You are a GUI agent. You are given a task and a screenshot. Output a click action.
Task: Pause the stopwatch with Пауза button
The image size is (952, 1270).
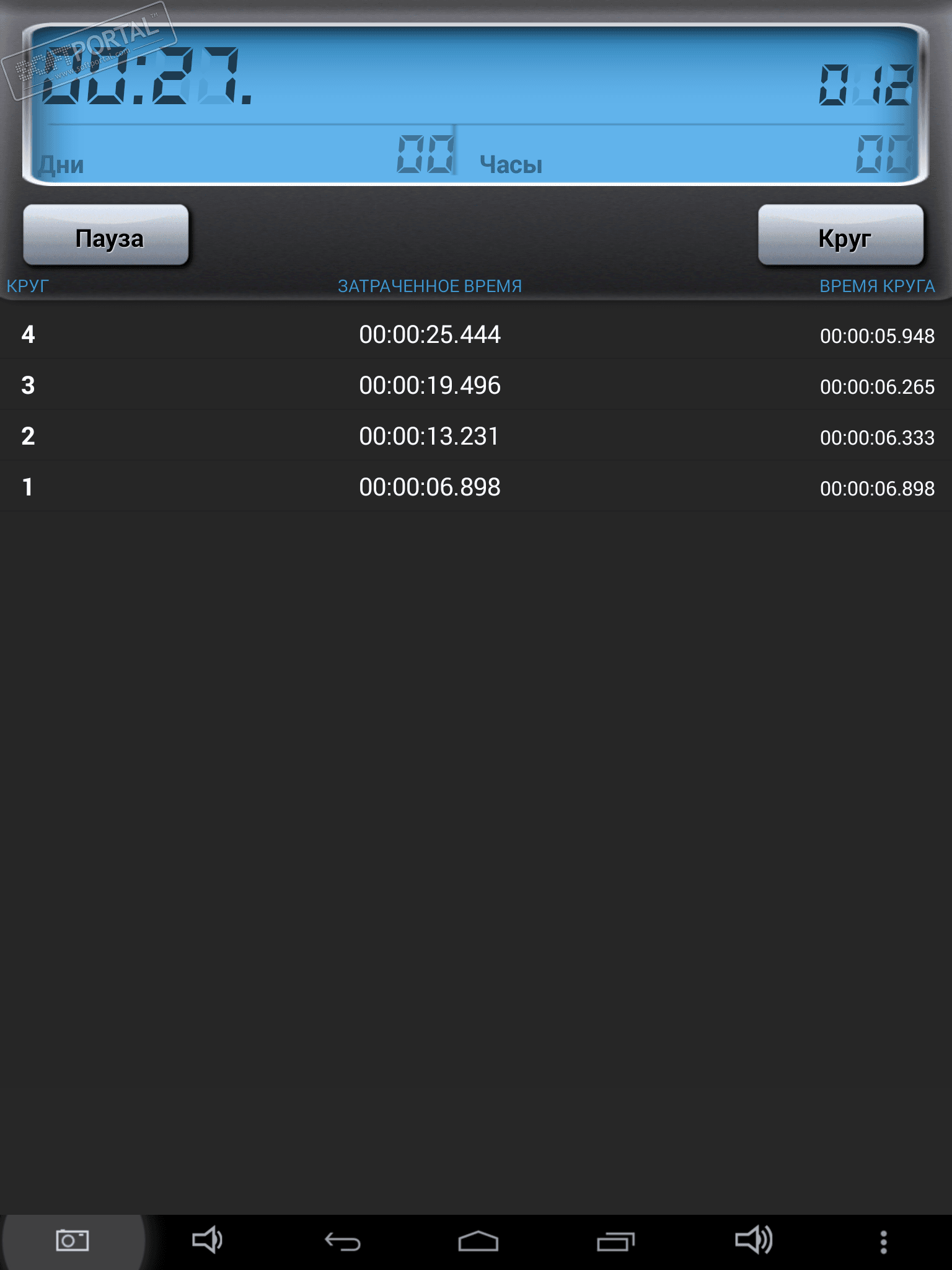[x=106, y=235]
